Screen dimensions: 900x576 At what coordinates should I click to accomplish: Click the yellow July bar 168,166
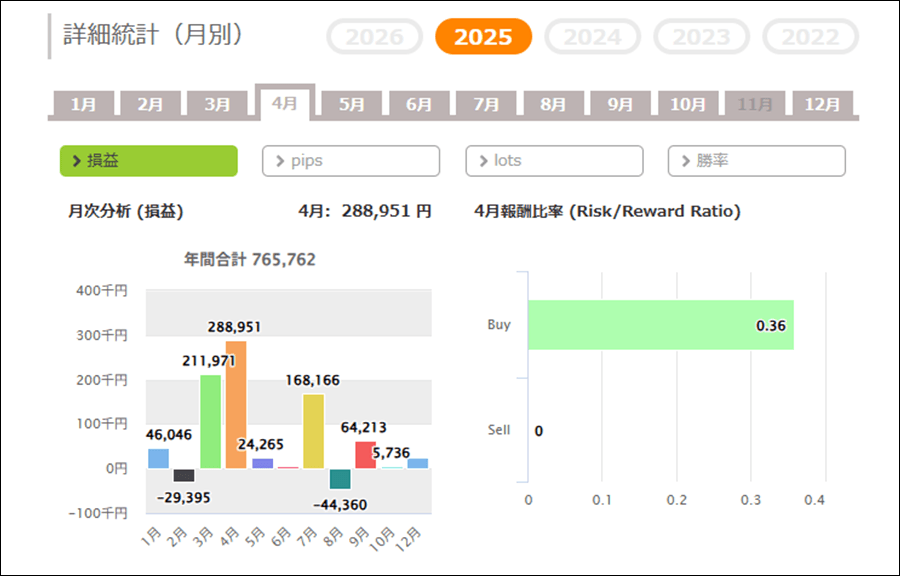click(313, 431)
